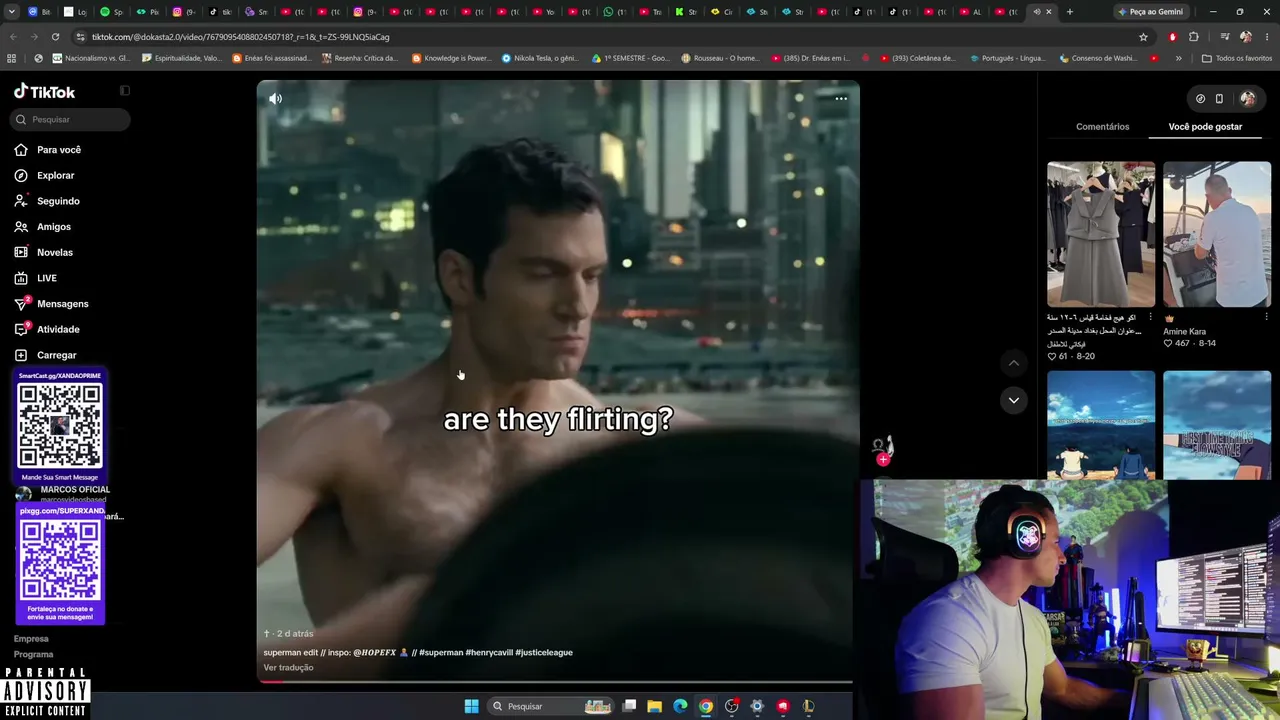Collapse the TikTok sidebar panel
1280x720 pixels.
125,91
